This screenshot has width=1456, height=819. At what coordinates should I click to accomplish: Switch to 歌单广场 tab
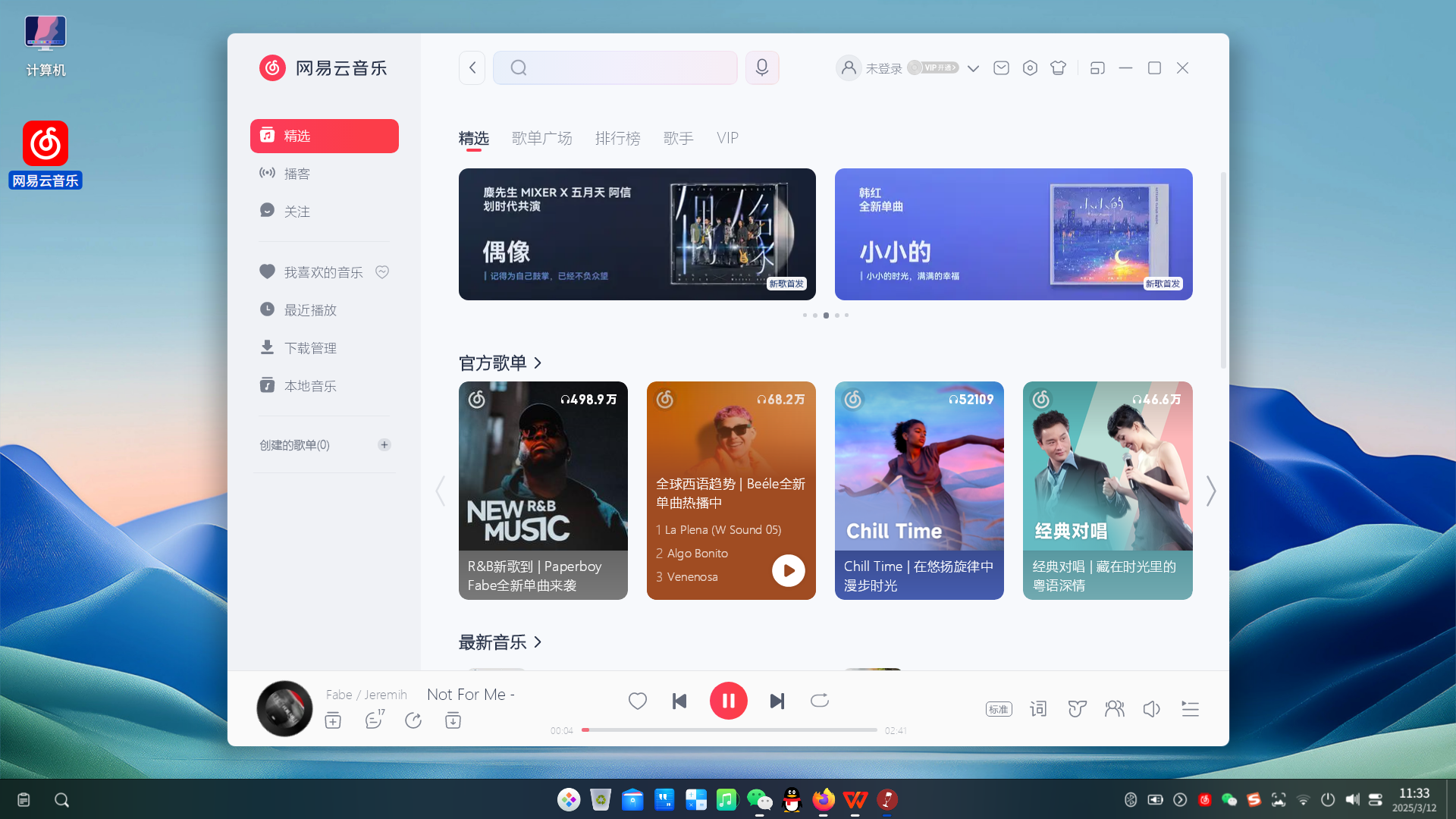click(x=542, y=138)
